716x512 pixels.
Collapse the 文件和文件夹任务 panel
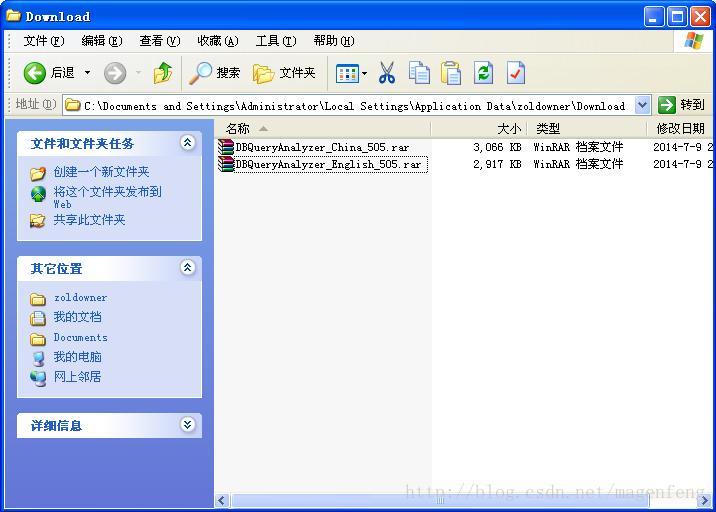(187, 143)
